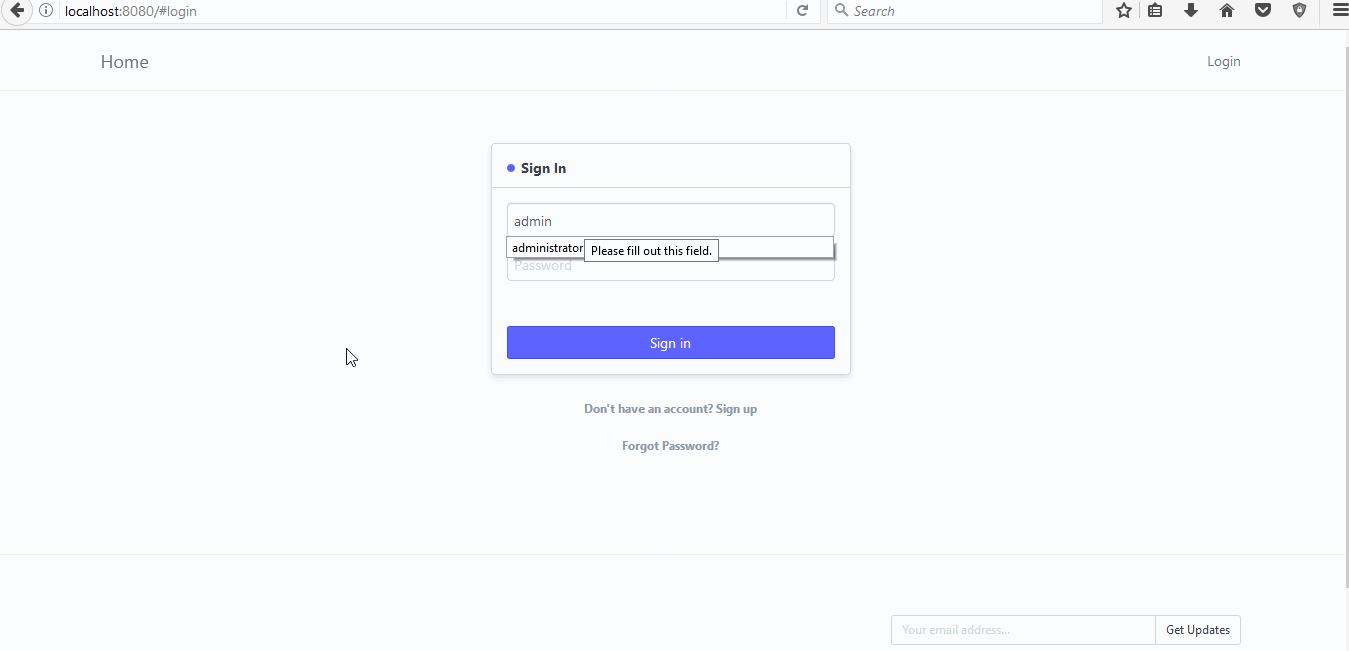
Task: Open the Firefox hamburger menu
Action: point(1339,11)
